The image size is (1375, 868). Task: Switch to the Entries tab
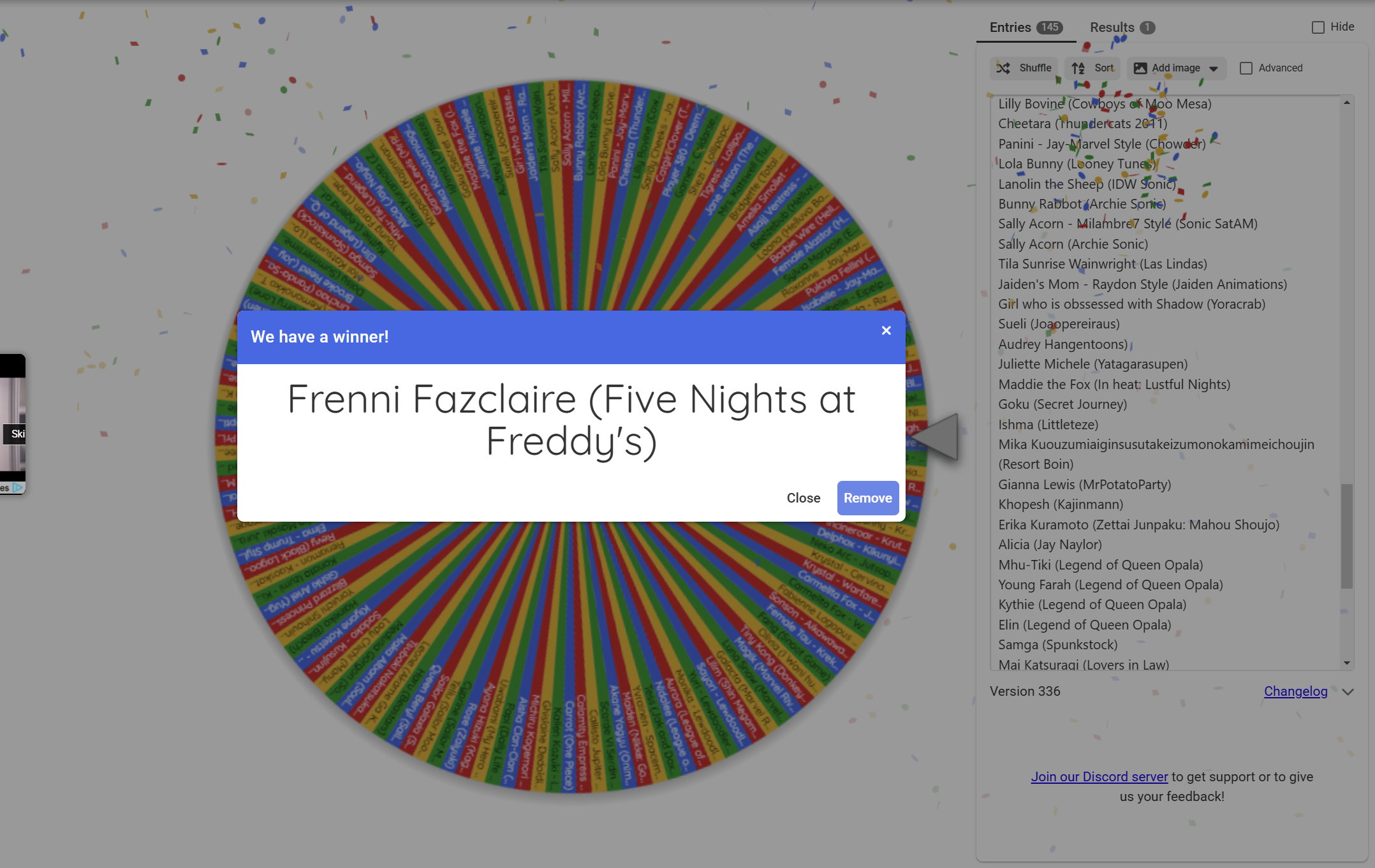coord(1026,27)
